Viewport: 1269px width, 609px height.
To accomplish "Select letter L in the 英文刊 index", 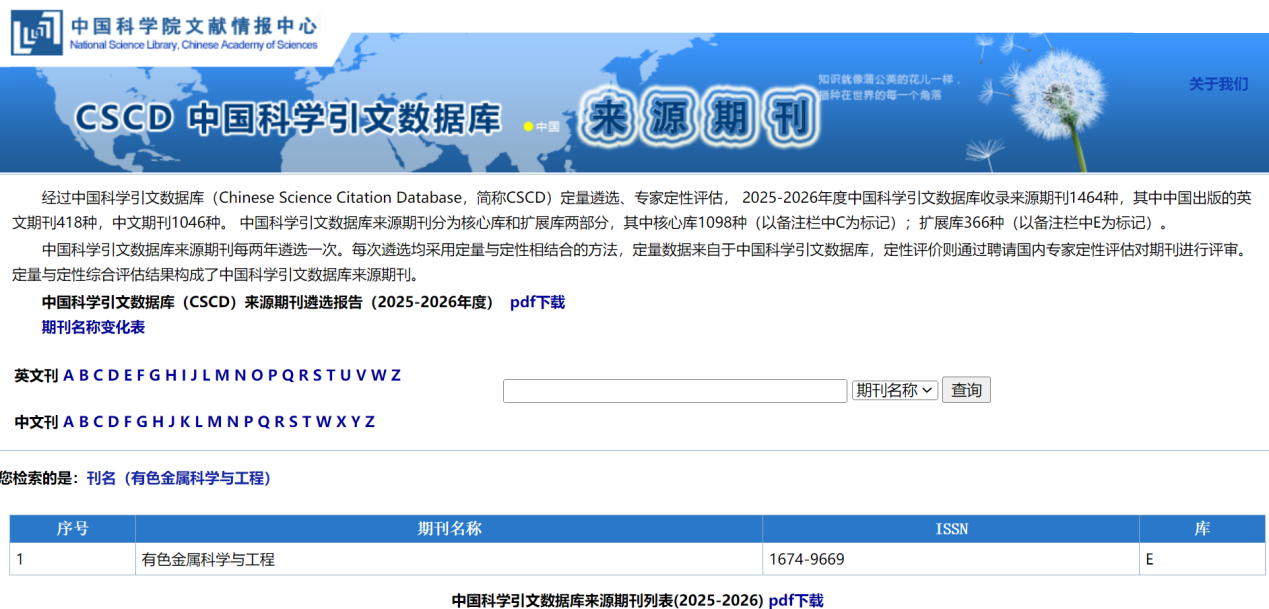I will tap(206, 375).
